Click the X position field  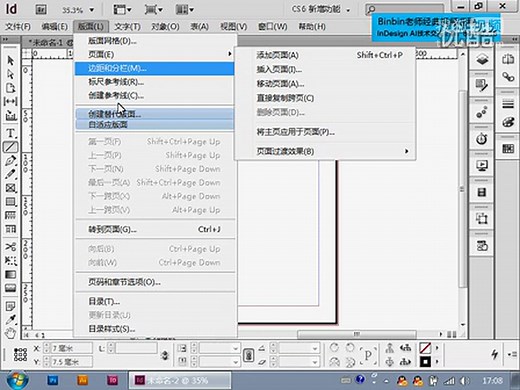click(x=72, y=349)
